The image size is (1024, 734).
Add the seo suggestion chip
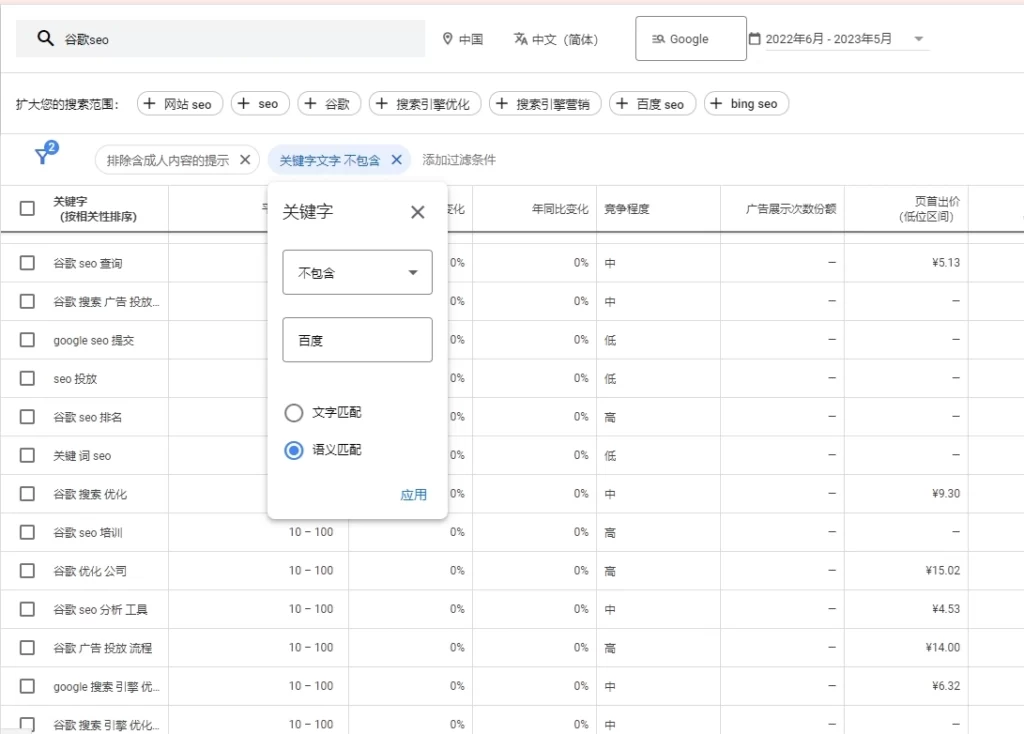260,104
